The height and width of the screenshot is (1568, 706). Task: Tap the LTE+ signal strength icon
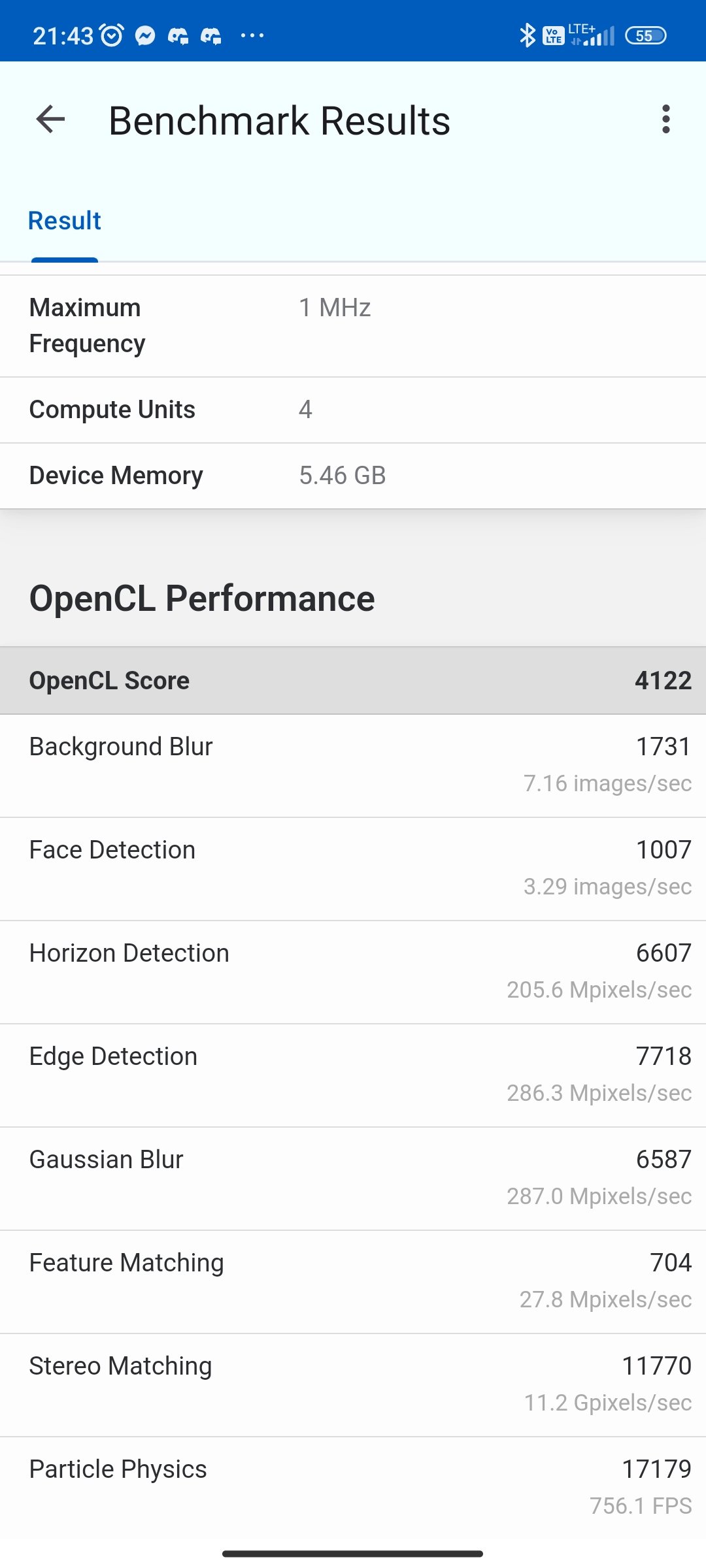(592, 35)
